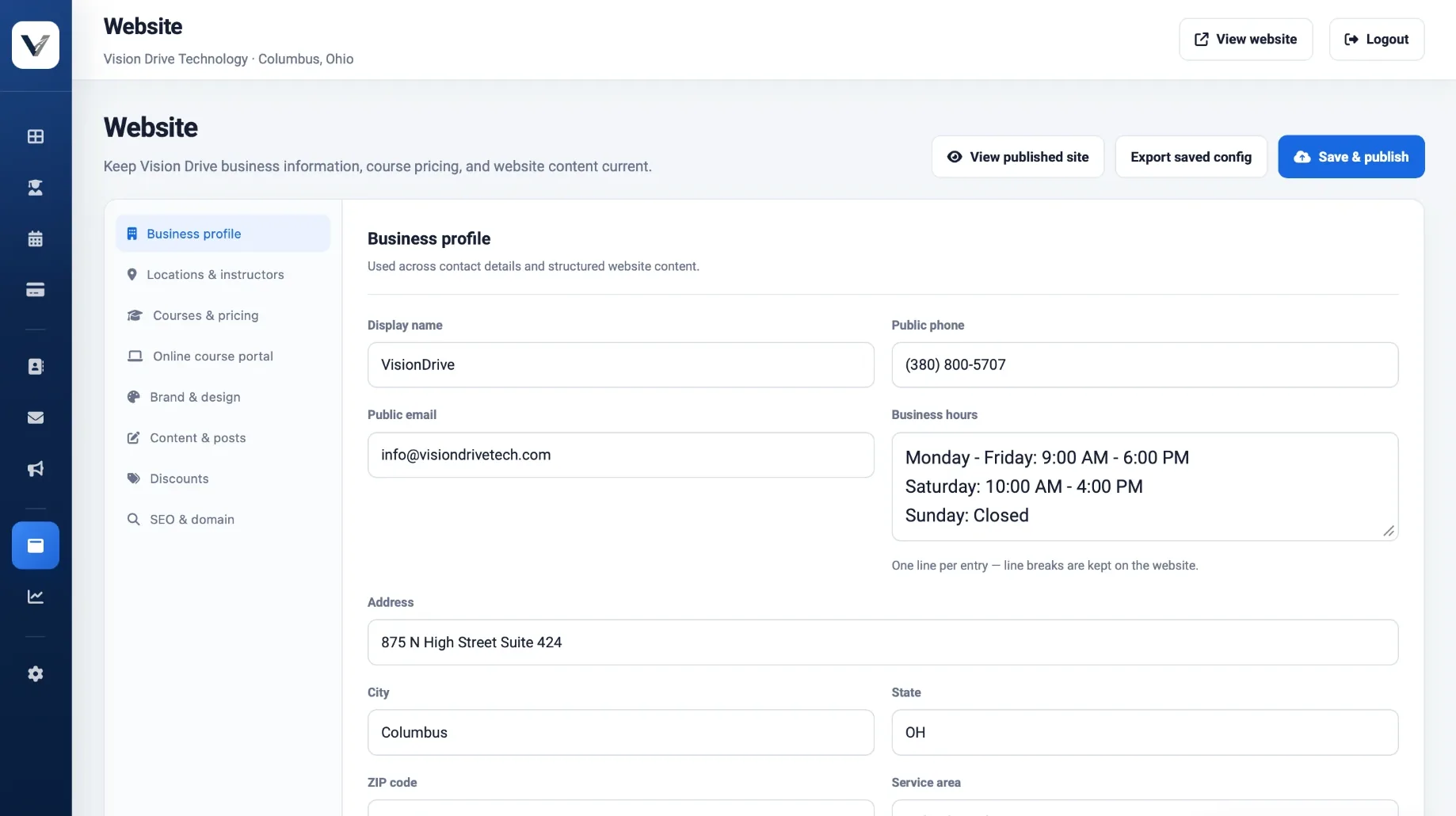Open the megaphone marketing icon in the sidebar
Viewport: 1456px width, 816px height.
point(36,469)
